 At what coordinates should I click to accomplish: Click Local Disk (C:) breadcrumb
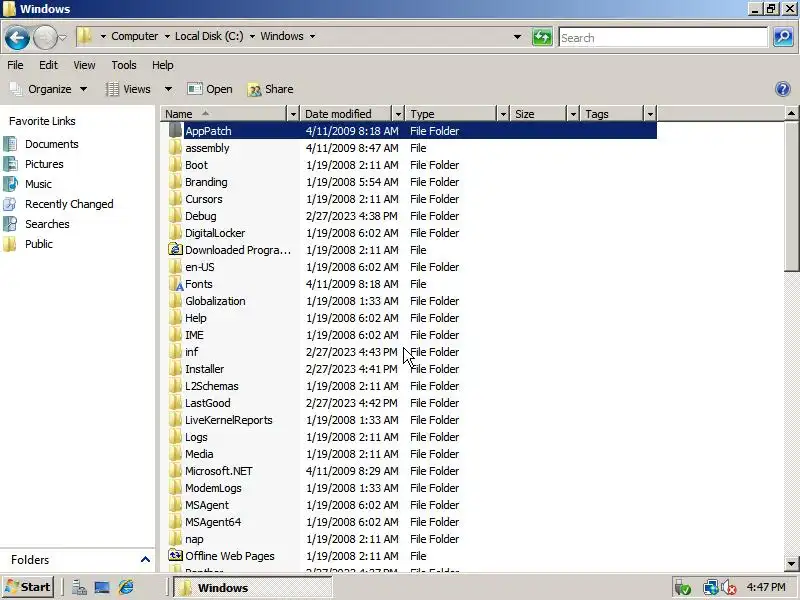coord(209,36)
